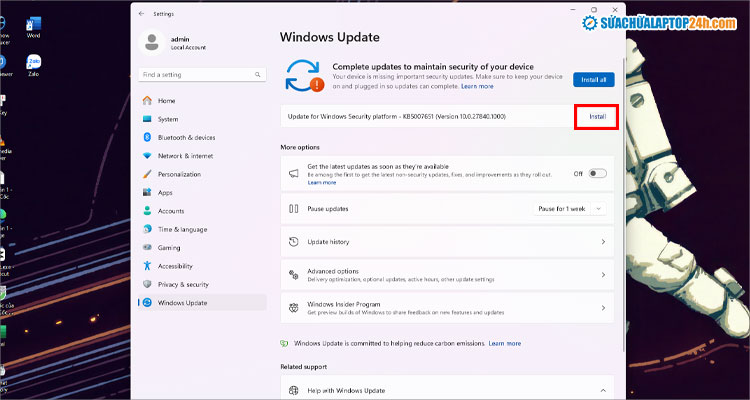Image resolution: width=750 pixels, height=400 pixels.
Task: Click Learn more about carbon emissions
Action: tap(505, 343)
